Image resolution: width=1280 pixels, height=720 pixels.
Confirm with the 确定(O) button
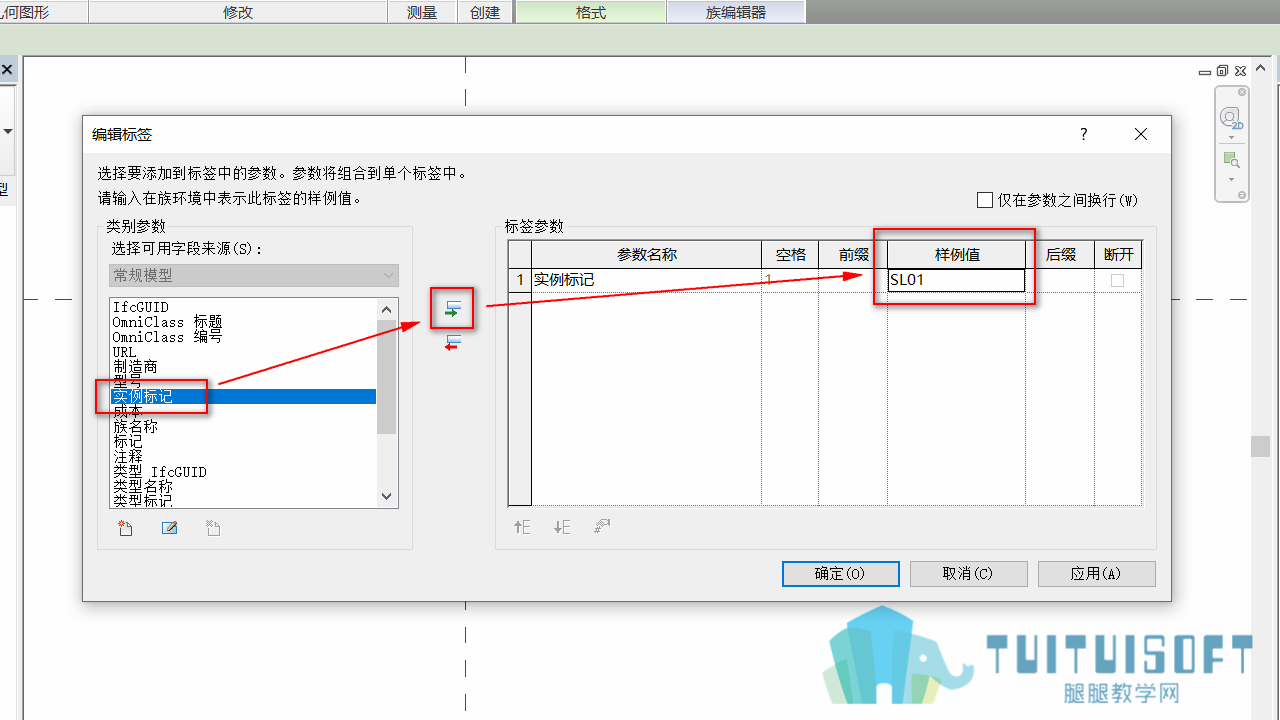coord(840,573)
